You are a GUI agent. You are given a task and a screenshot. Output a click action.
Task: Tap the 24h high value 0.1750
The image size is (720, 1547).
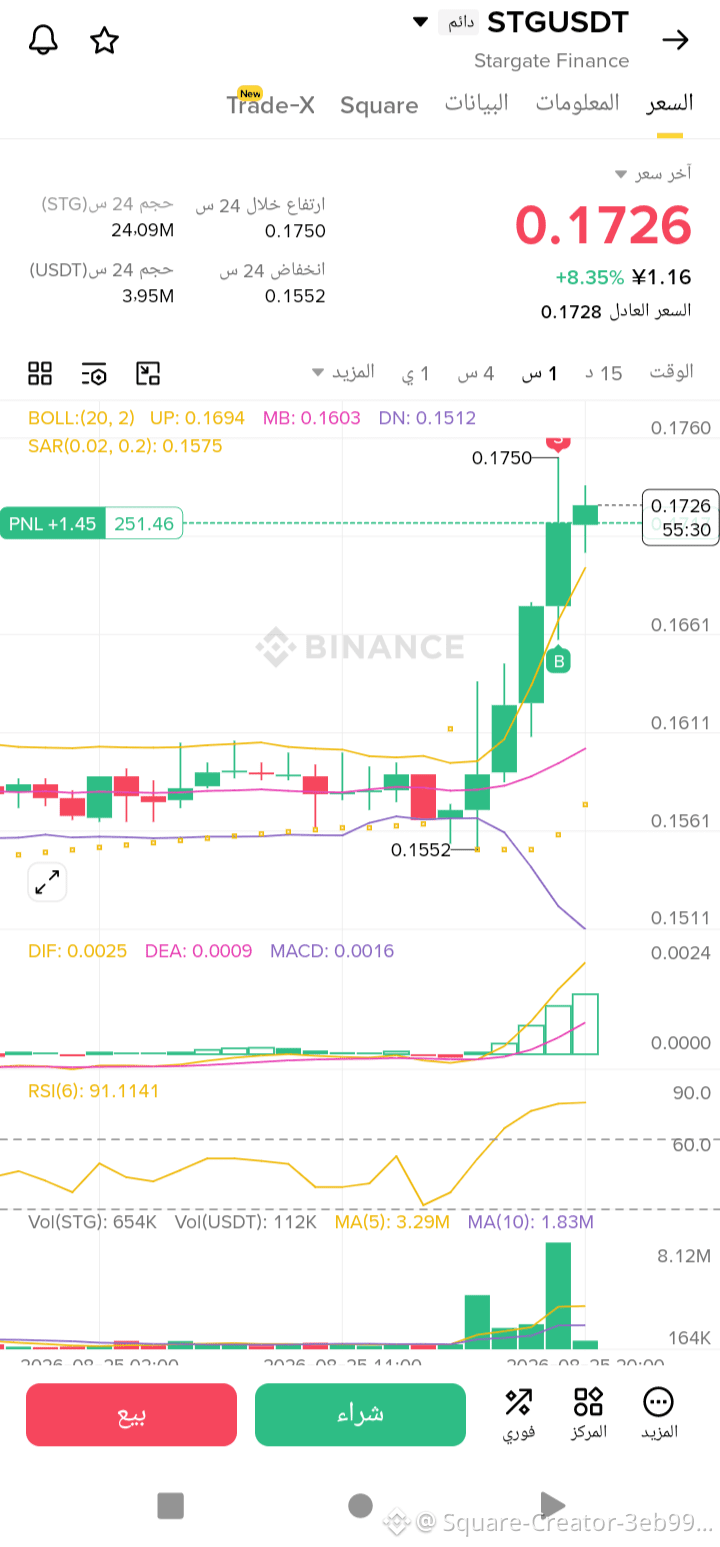click(x=295, y=231)
